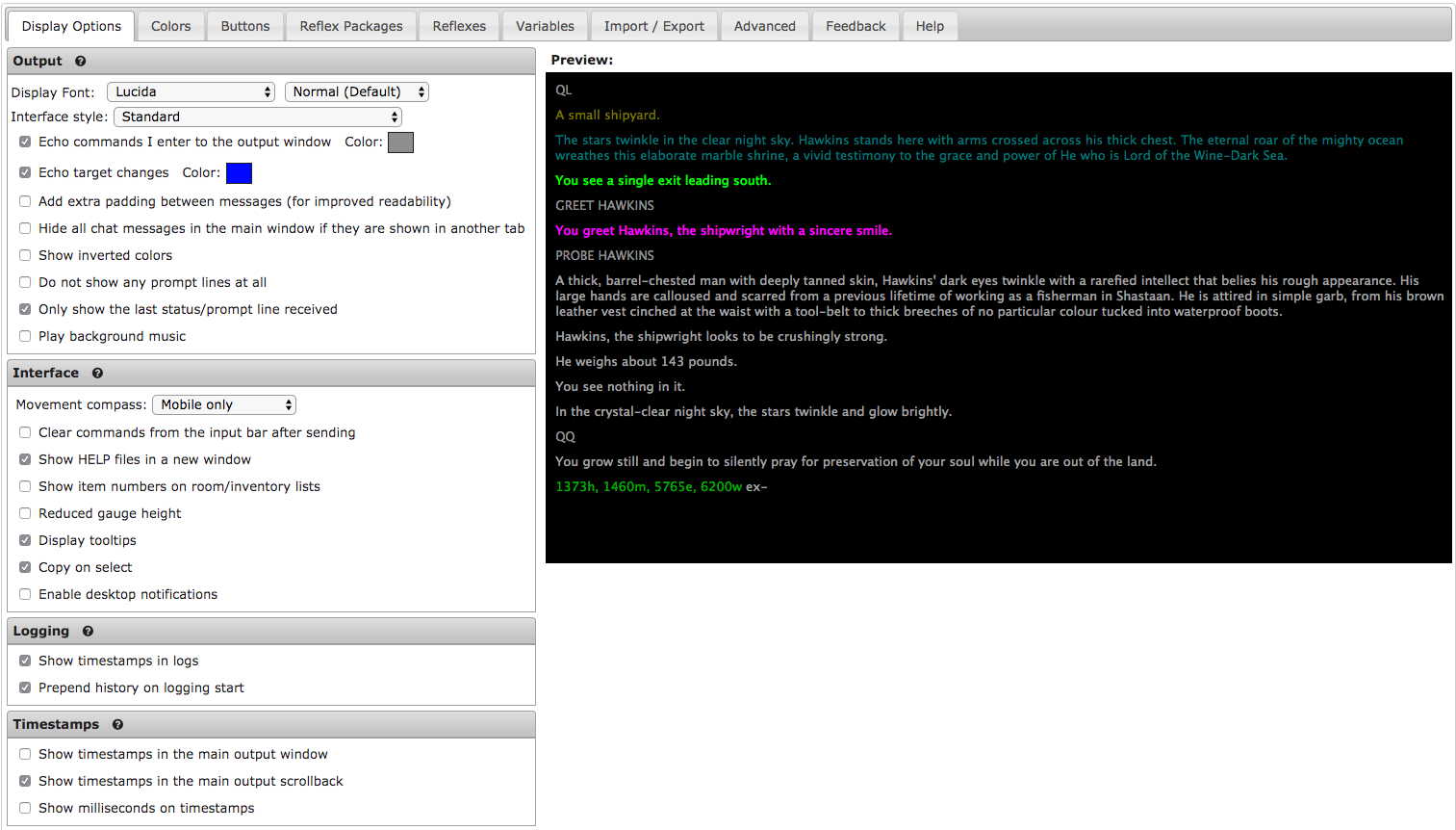Enable Show inverted colors checkbox
The image size is (1456, 830).
(x=25, y=255)
